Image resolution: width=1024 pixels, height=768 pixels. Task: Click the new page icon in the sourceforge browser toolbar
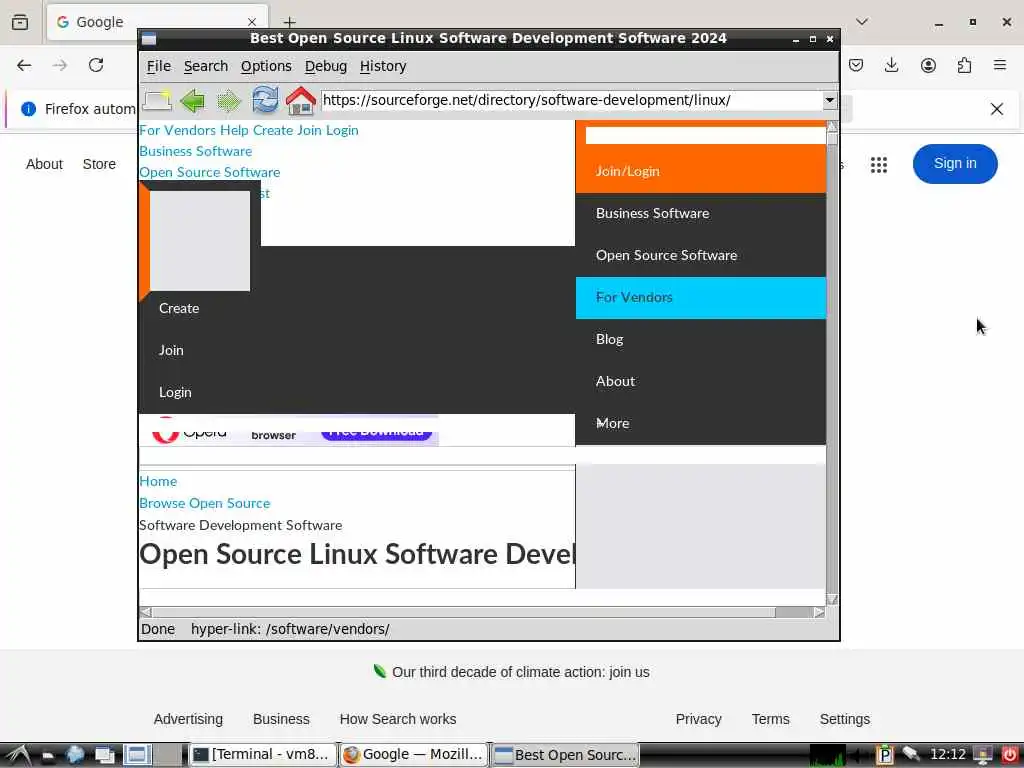pos(157,101)
